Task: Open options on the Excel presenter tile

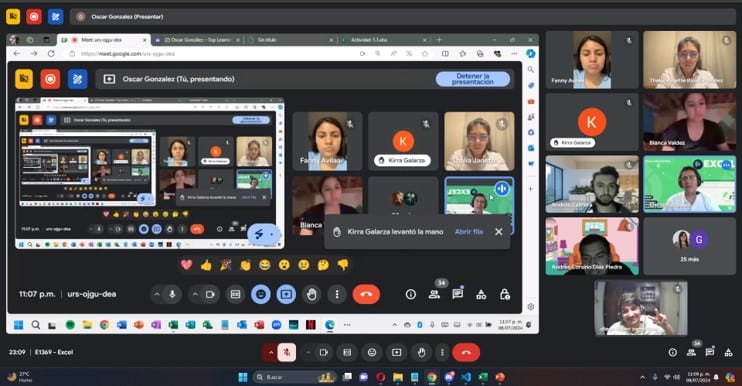Action: [x=727, y=165]
